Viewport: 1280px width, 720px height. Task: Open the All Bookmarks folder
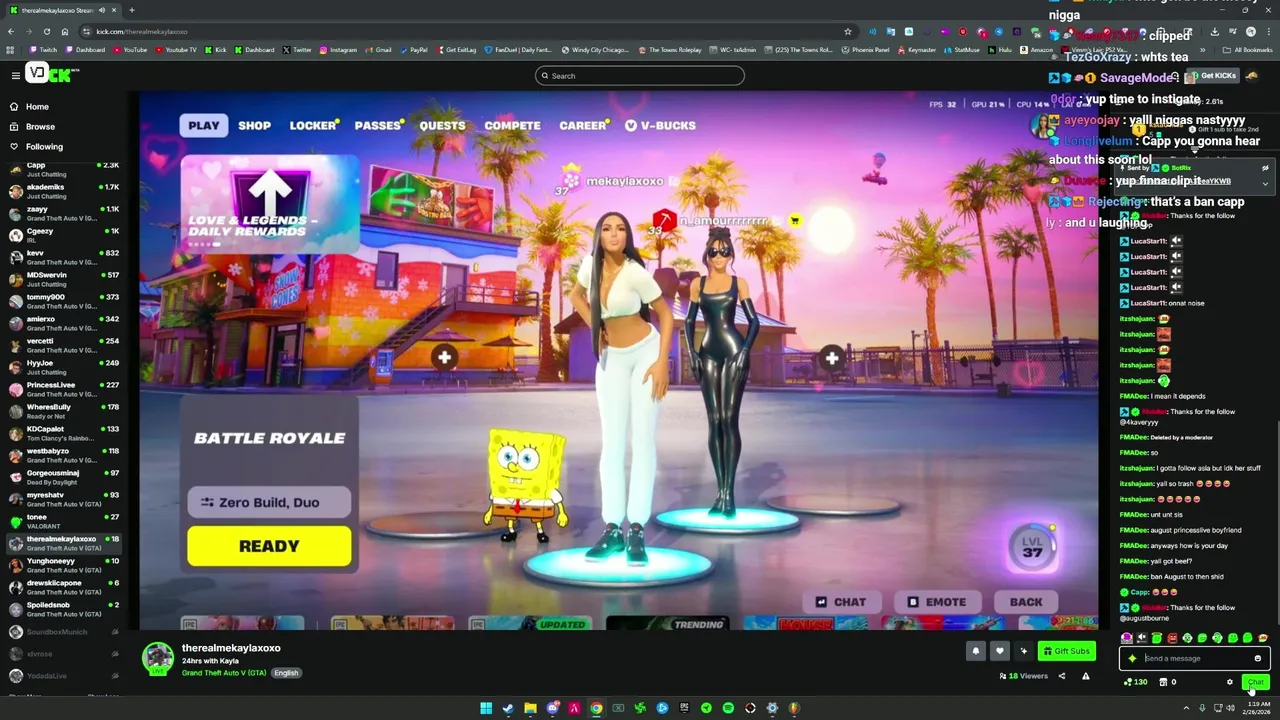click(1248, 49)
